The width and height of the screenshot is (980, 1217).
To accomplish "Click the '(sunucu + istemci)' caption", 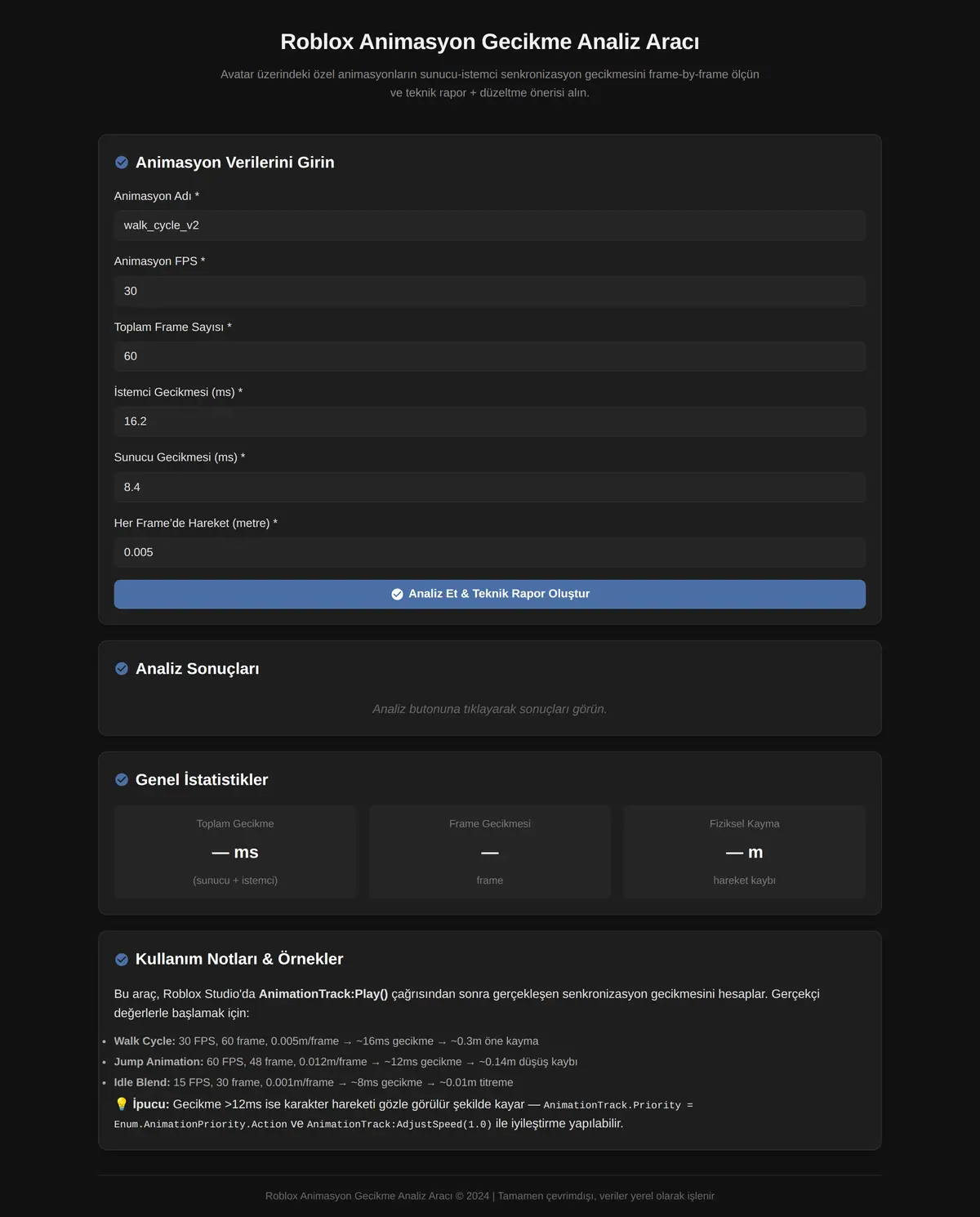I will 235,880.
